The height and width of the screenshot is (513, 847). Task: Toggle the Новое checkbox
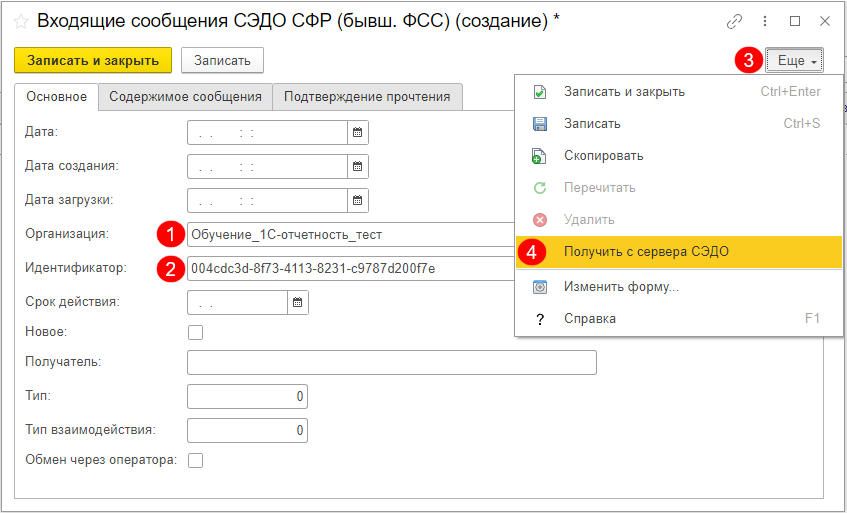195,332
